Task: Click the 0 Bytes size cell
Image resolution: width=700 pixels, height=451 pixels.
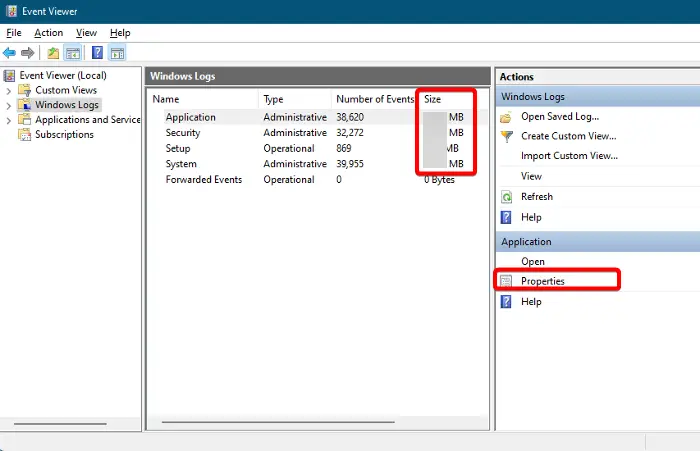Action: point(439,180)
